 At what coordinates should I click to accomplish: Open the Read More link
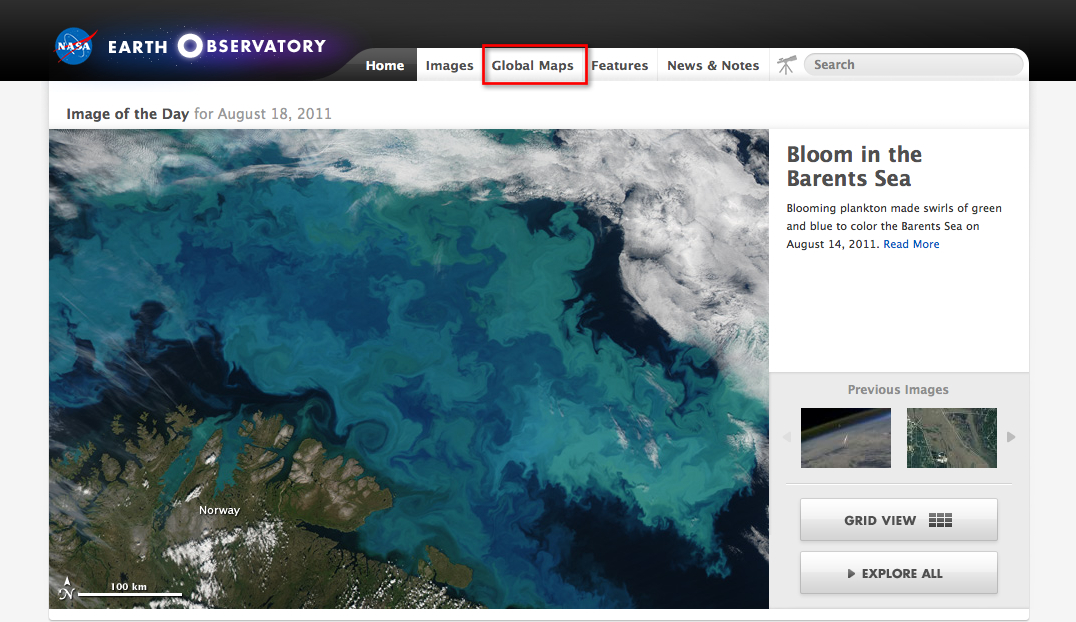coord(910,244)
